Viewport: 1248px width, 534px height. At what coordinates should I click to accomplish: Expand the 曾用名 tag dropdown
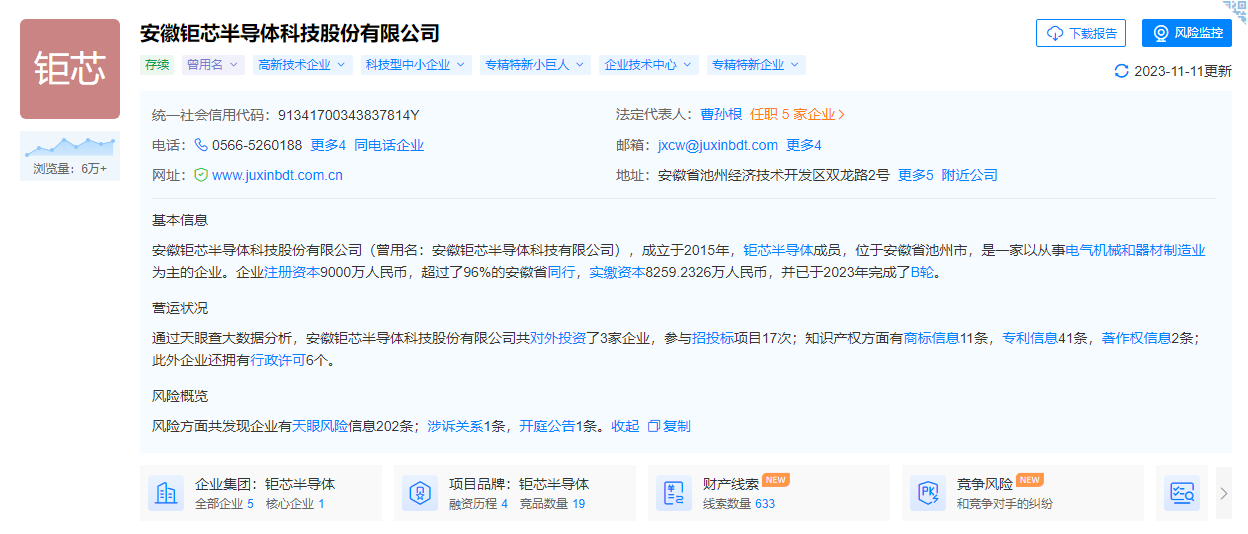[x=213, y=65]
